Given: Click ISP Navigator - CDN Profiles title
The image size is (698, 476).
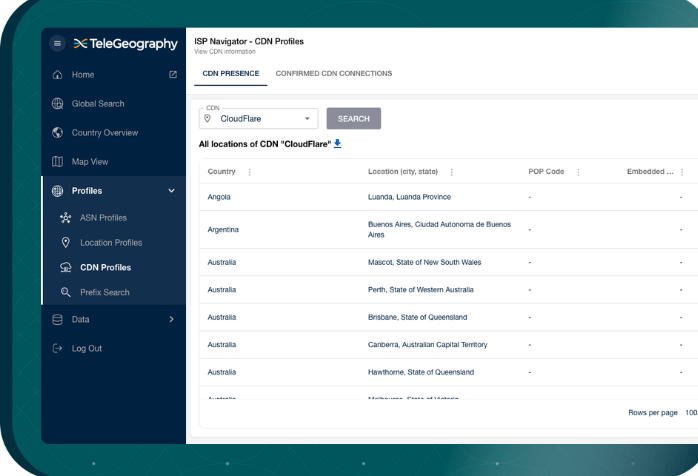Looking at the screenshot, I should tap(249, 41).
